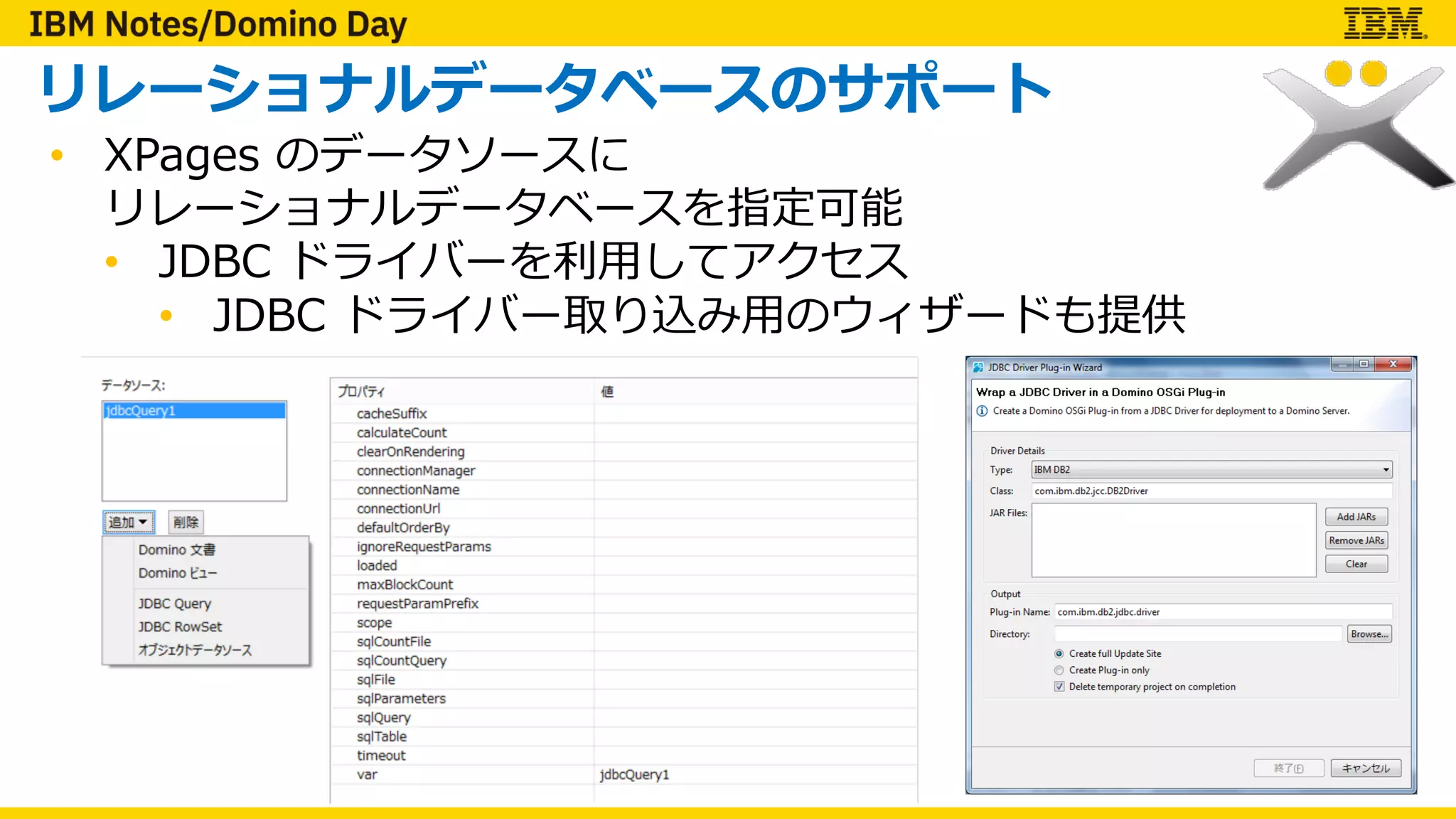Select the defaultOrderBy property row

(624, 528)
